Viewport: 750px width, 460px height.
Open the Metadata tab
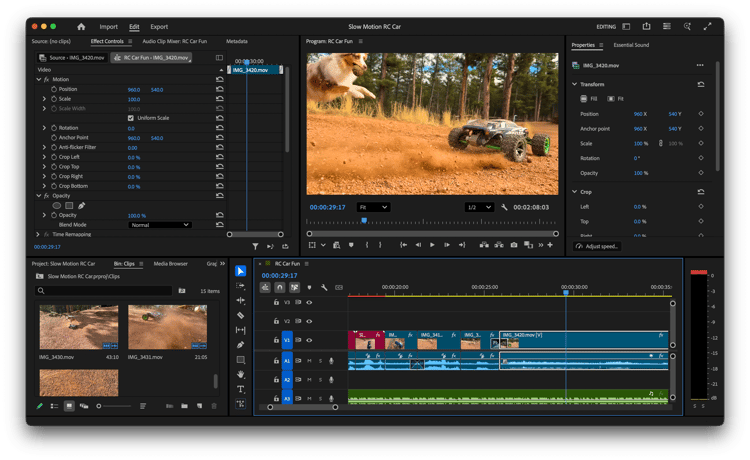237,41
